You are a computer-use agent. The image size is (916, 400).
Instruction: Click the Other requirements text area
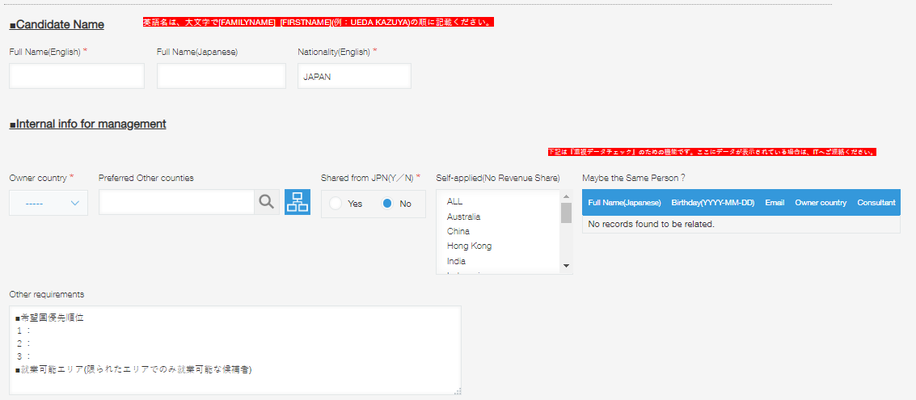pyautogui.click(x=235, y=350)
